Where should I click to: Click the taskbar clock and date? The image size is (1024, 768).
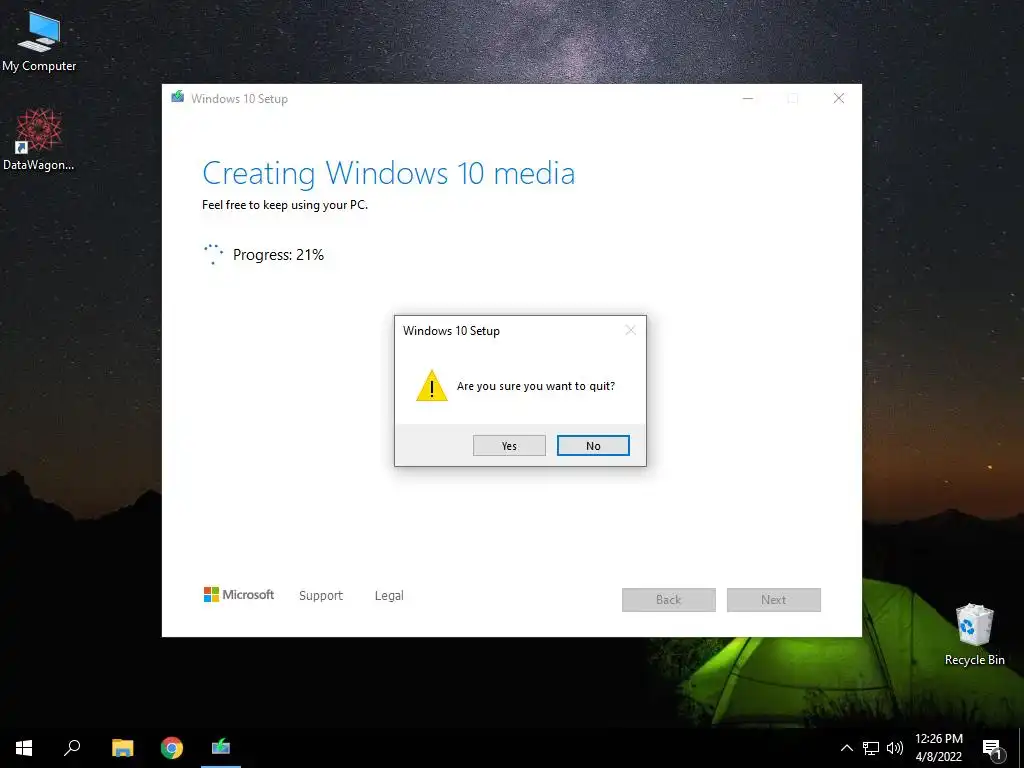click(x=939, y=748)
